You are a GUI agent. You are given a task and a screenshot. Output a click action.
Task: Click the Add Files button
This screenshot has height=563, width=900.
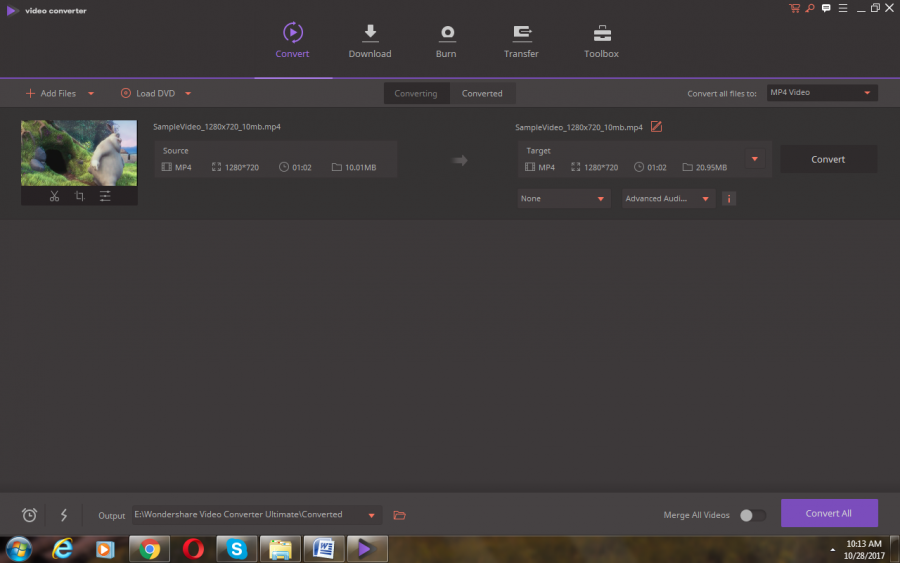(52, 93)
